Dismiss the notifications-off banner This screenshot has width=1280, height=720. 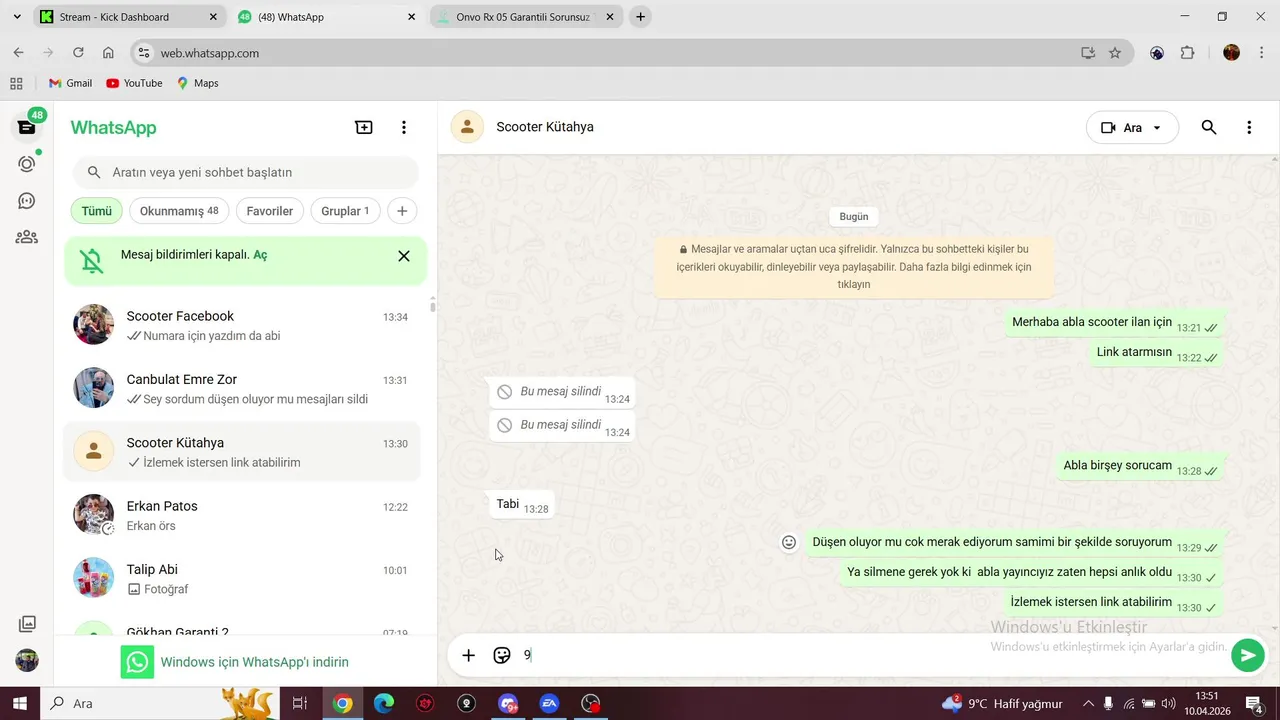tap(404, 256)
